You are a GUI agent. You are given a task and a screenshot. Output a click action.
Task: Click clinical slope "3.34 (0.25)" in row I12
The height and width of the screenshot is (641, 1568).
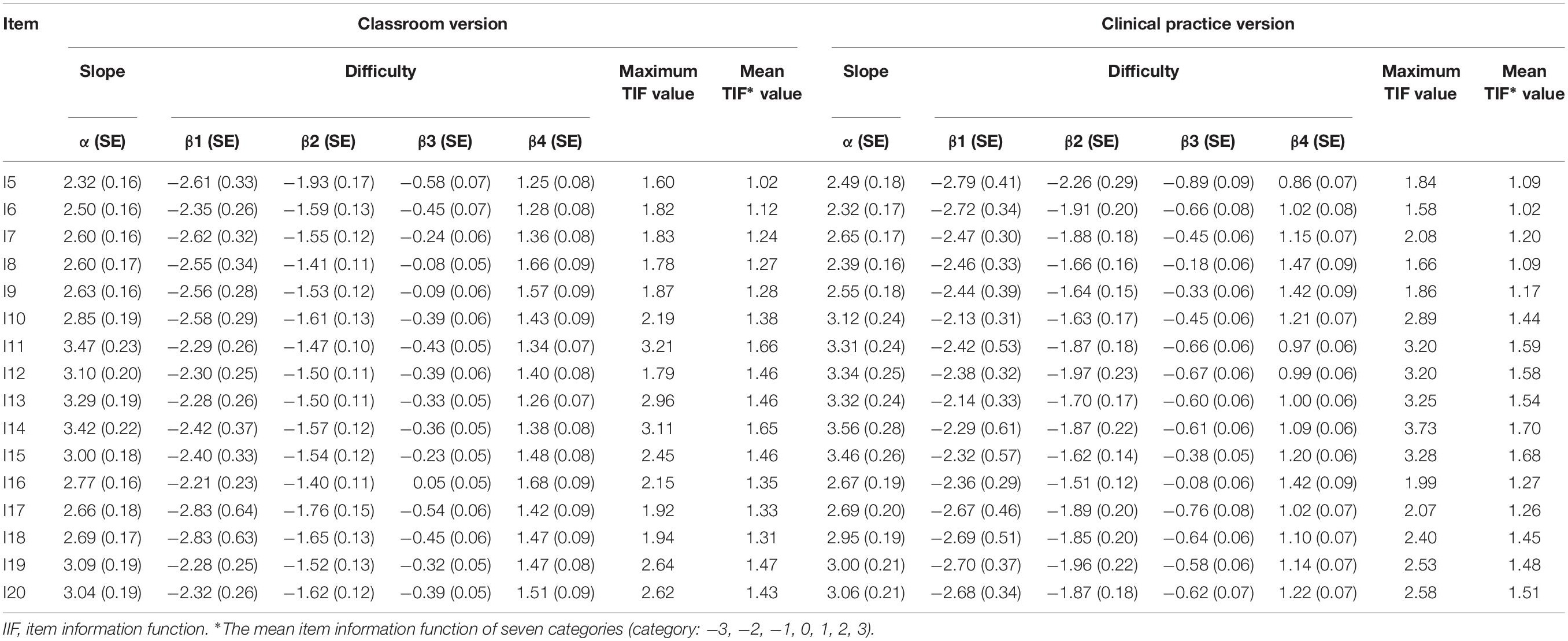pos(866,373)
